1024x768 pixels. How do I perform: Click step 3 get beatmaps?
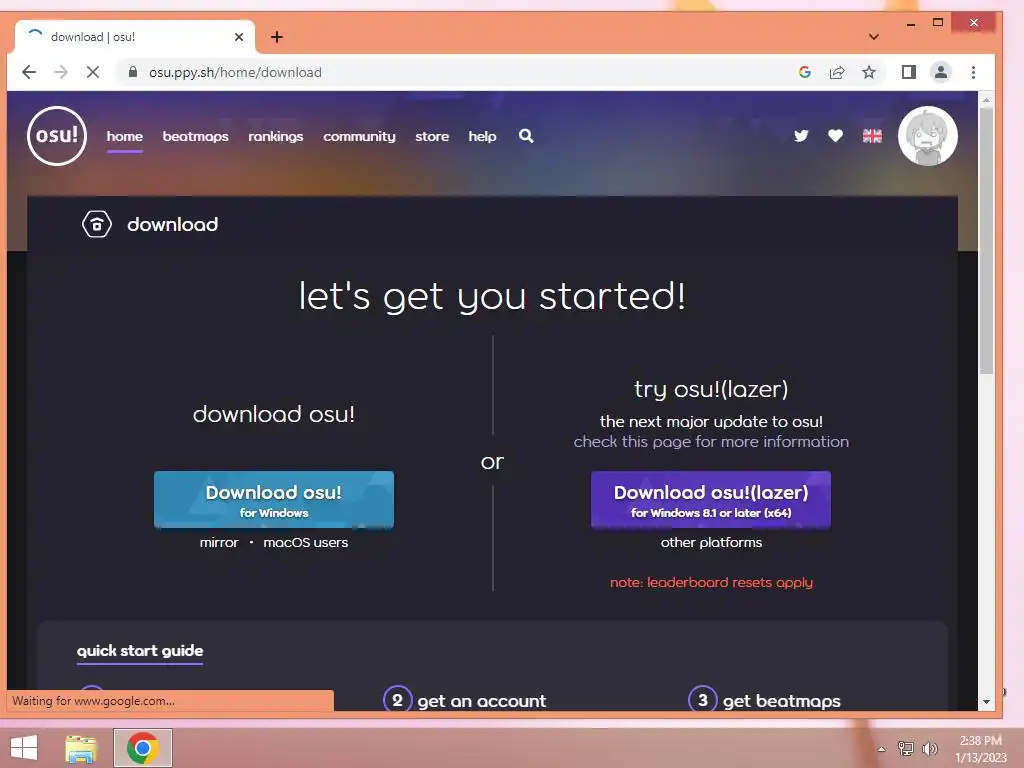click(765, 700)
